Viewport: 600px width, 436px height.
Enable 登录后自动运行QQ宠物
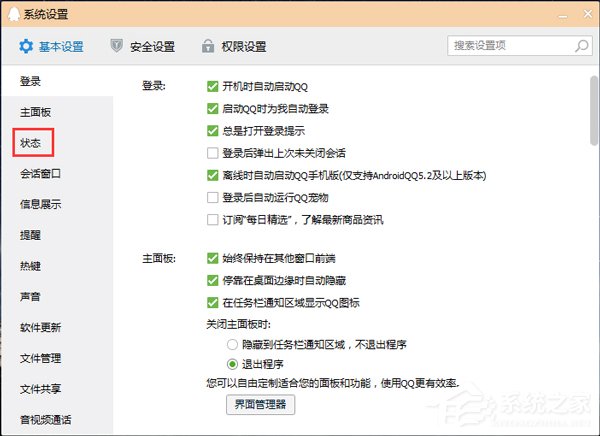pos(212,198)
